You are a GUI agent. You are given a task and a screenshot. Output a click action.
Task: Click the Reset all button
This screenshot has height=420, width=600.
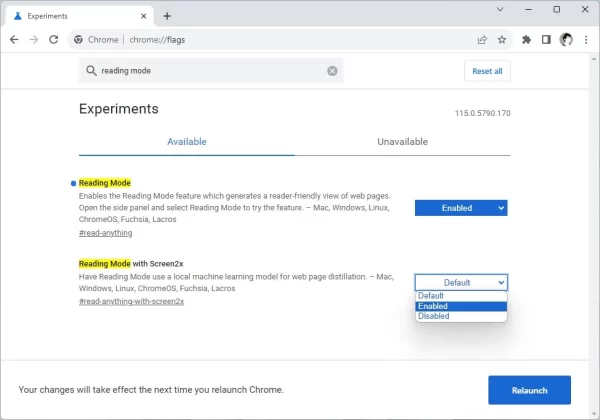[487, 71]
